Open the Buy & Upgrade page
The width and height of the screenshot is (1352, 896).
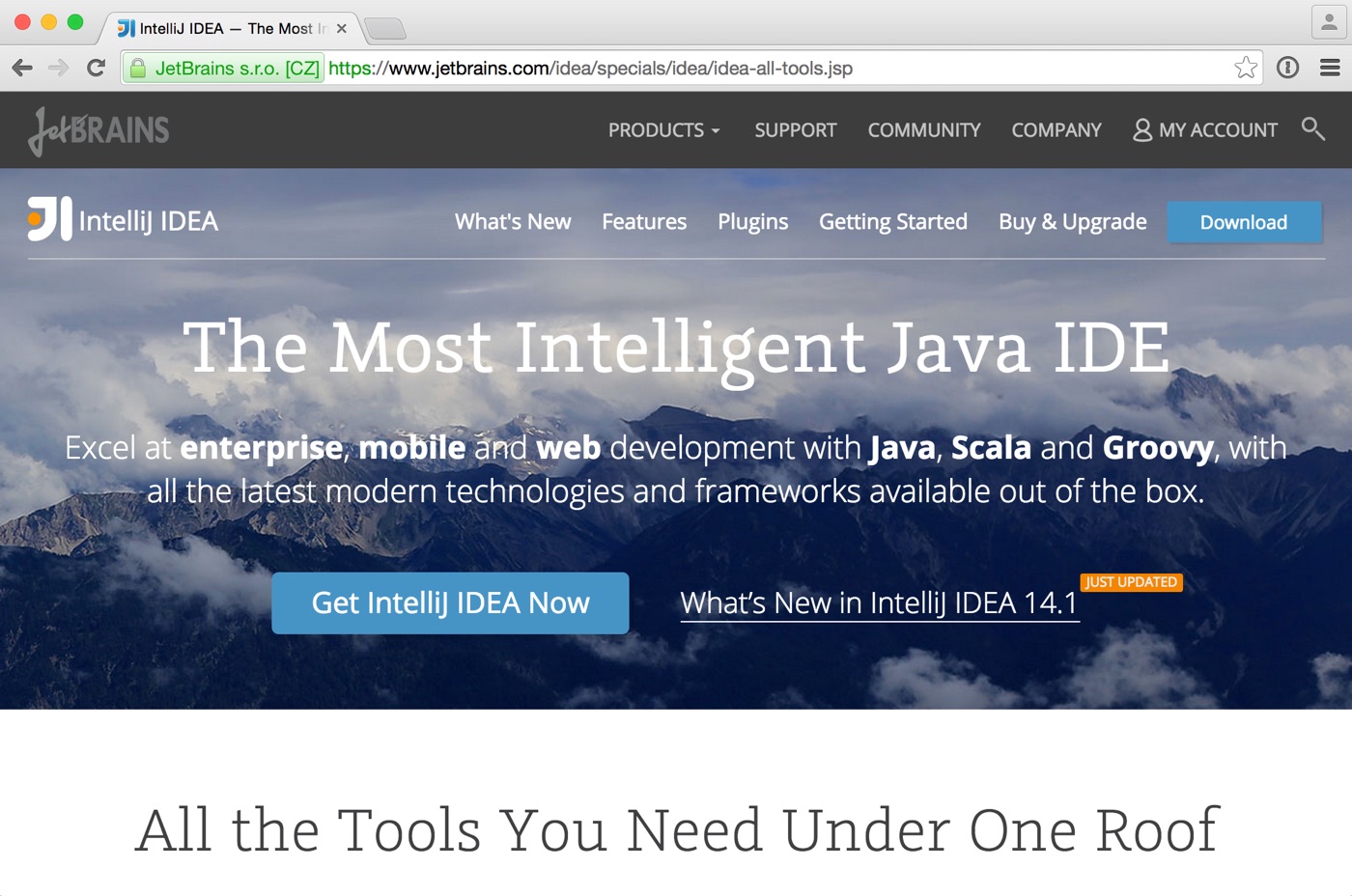coord(1073,222)
